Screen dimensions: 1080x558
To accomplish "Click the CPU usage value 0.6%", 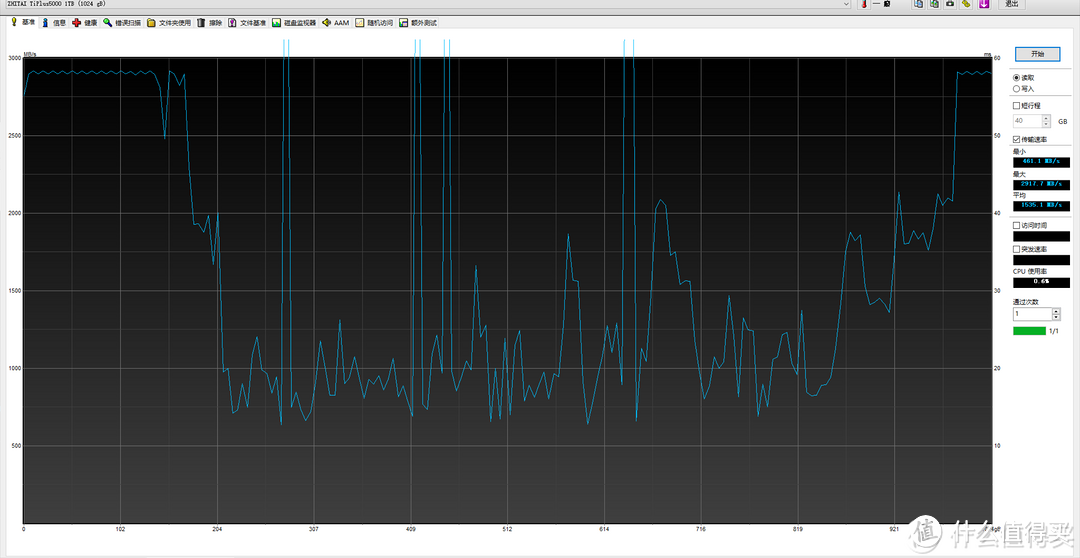I will (1041, 281).
